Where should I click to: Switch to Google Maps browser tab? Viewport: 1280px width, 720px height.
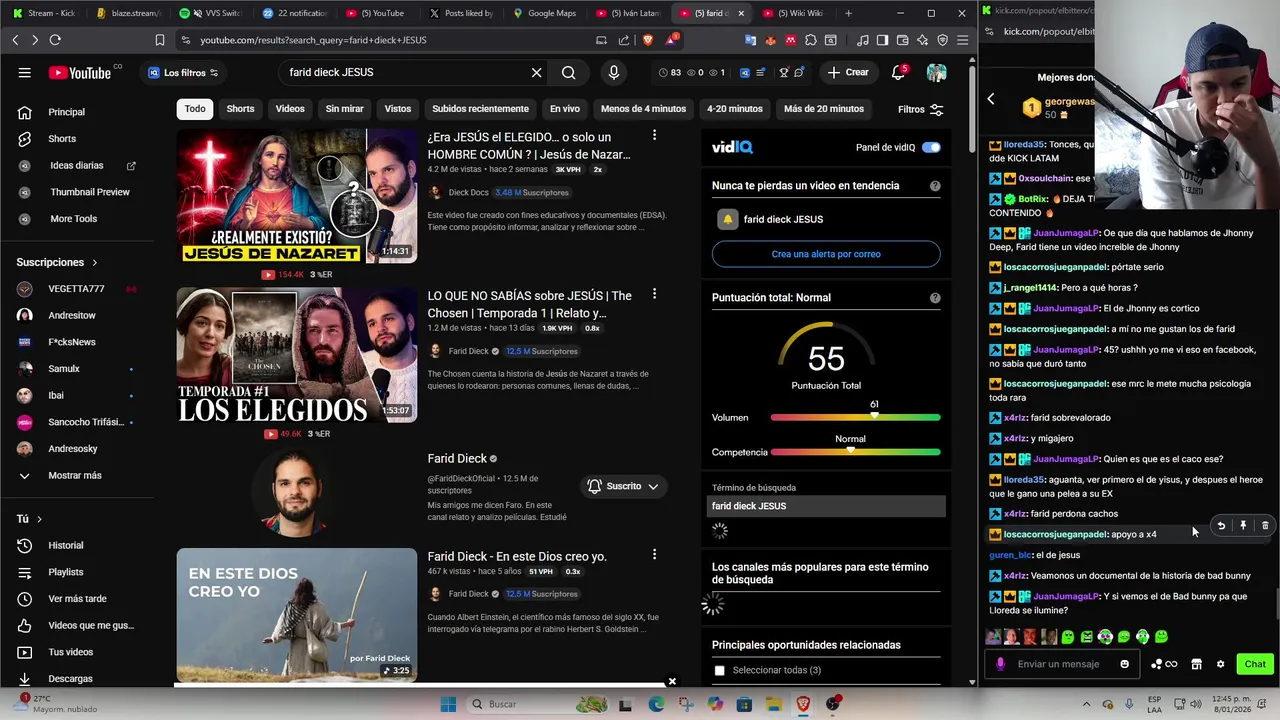coord(546,13)
